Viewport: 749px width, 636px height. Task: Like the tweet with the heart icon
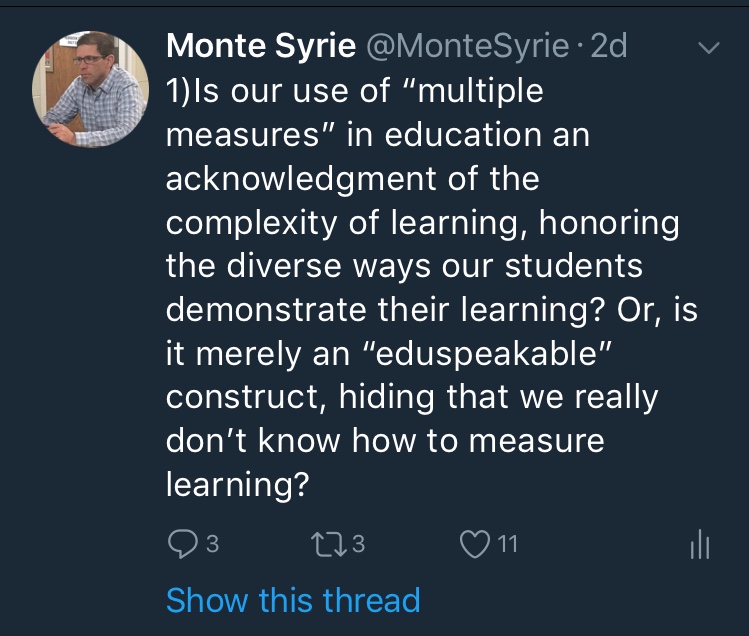click(473, 544)
